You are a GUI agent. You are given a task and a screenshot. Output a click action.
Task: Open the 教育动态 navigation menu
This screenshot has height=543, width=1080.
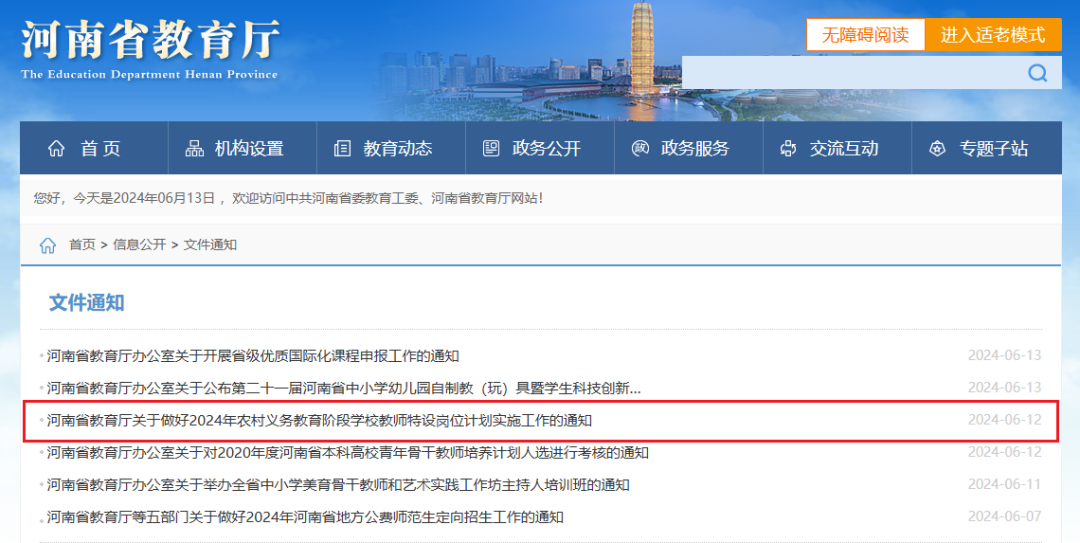pos(398,149)
